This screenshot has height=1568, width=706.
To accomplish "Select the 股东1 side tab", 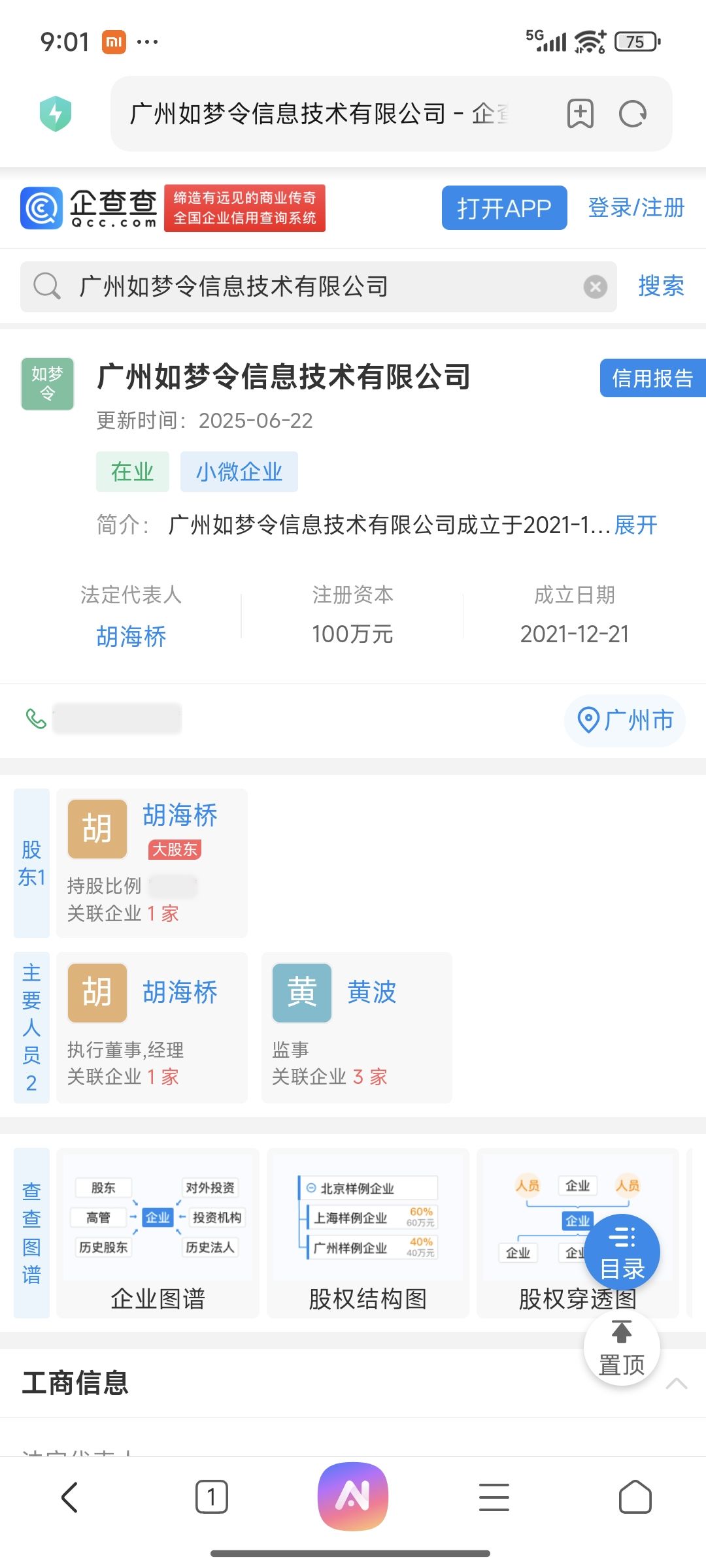I will (x=32, y=863).
